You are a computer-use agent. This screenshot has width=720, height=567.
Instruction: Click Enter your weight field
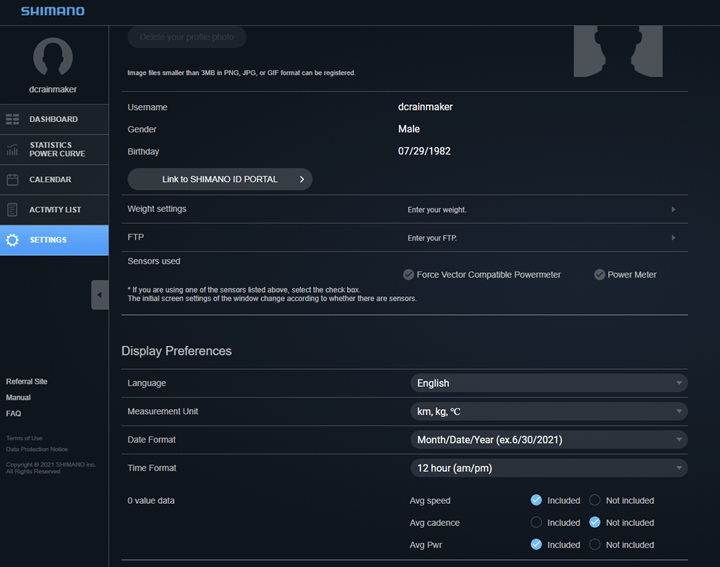coord(437,210)
